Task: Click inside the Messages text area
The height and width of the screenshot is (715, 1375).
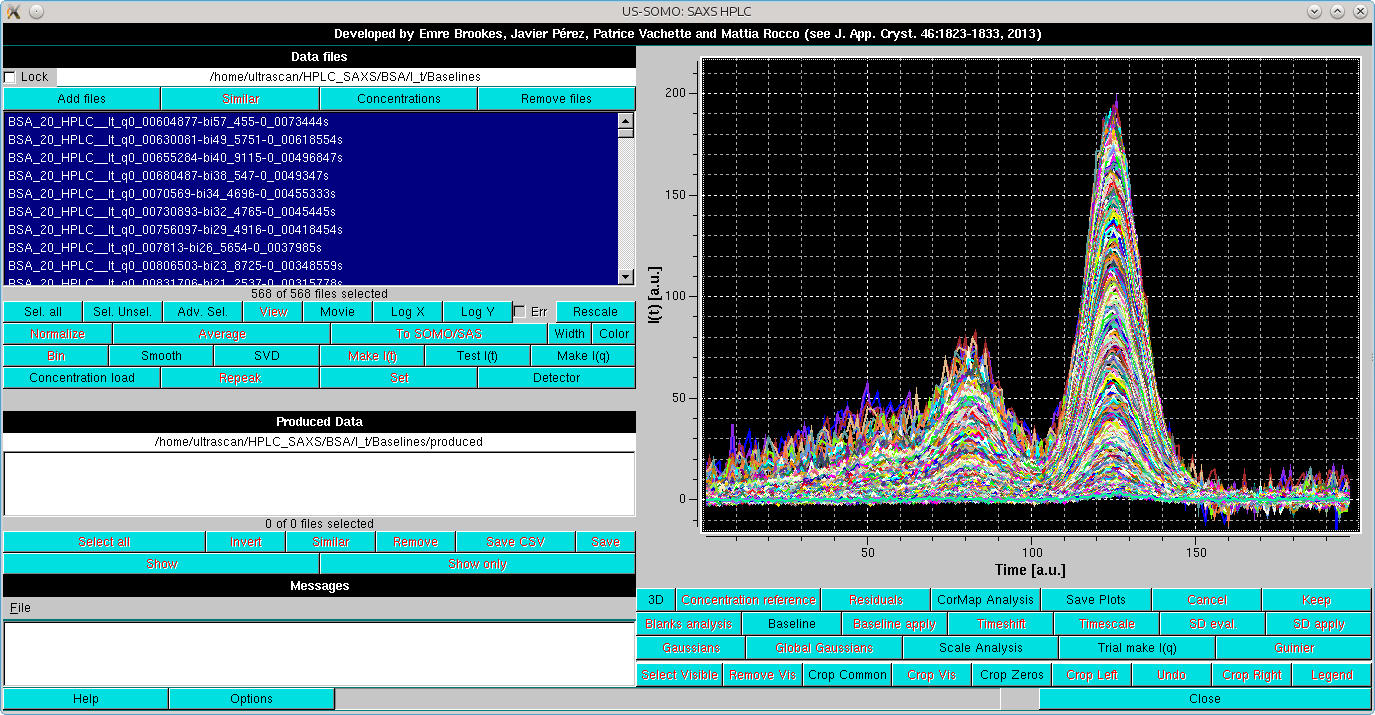Action: click(x=319, y=653)
